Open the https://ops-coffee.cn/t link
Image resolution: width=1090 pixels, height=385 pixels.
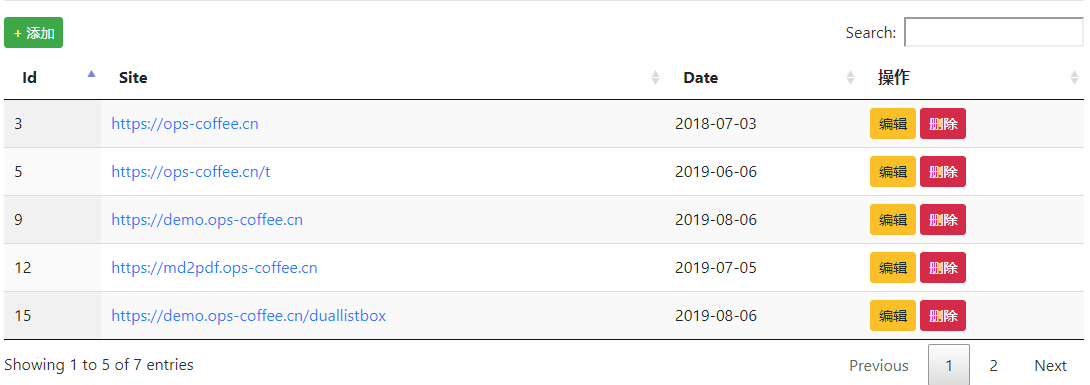pos(190,172)
